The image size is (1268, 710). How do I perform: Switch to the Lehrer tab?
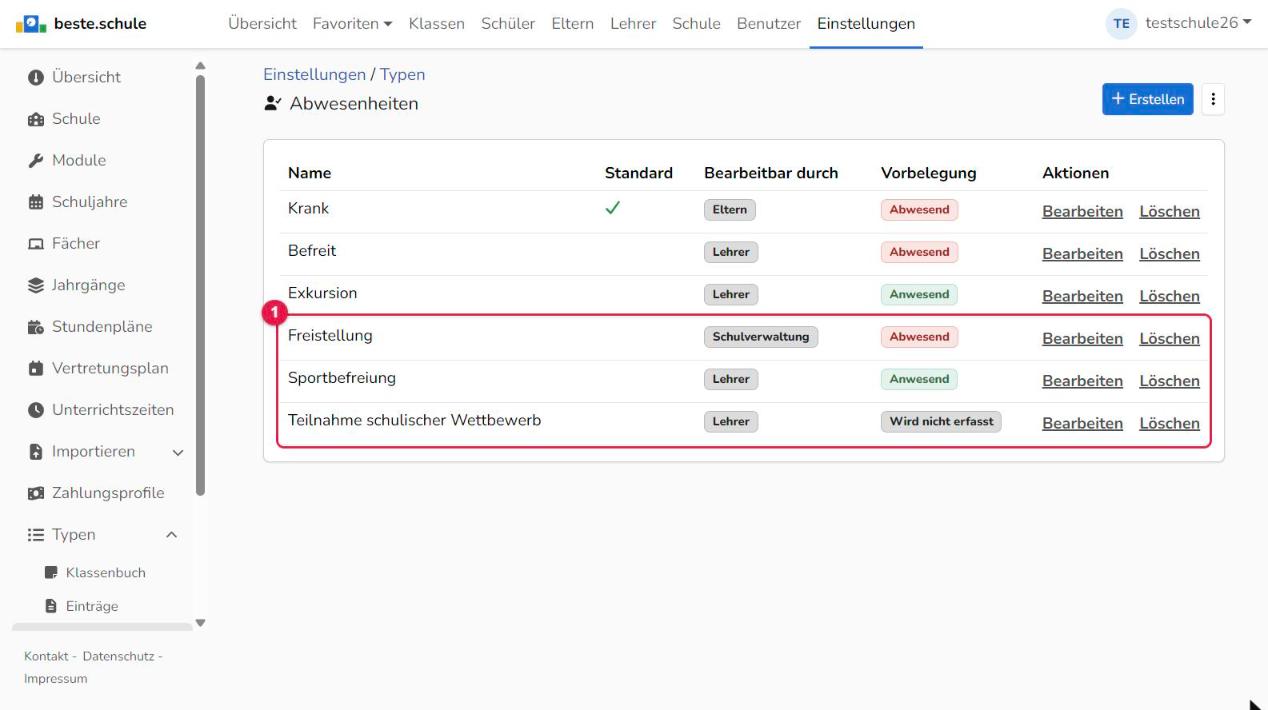[x=633, y=24]
